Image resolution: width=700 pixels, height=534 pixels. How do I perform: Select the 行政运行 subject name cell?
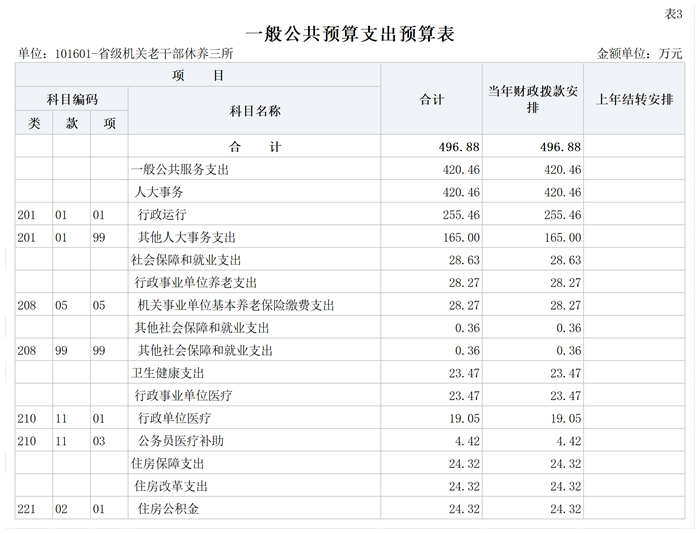point(162,214)
